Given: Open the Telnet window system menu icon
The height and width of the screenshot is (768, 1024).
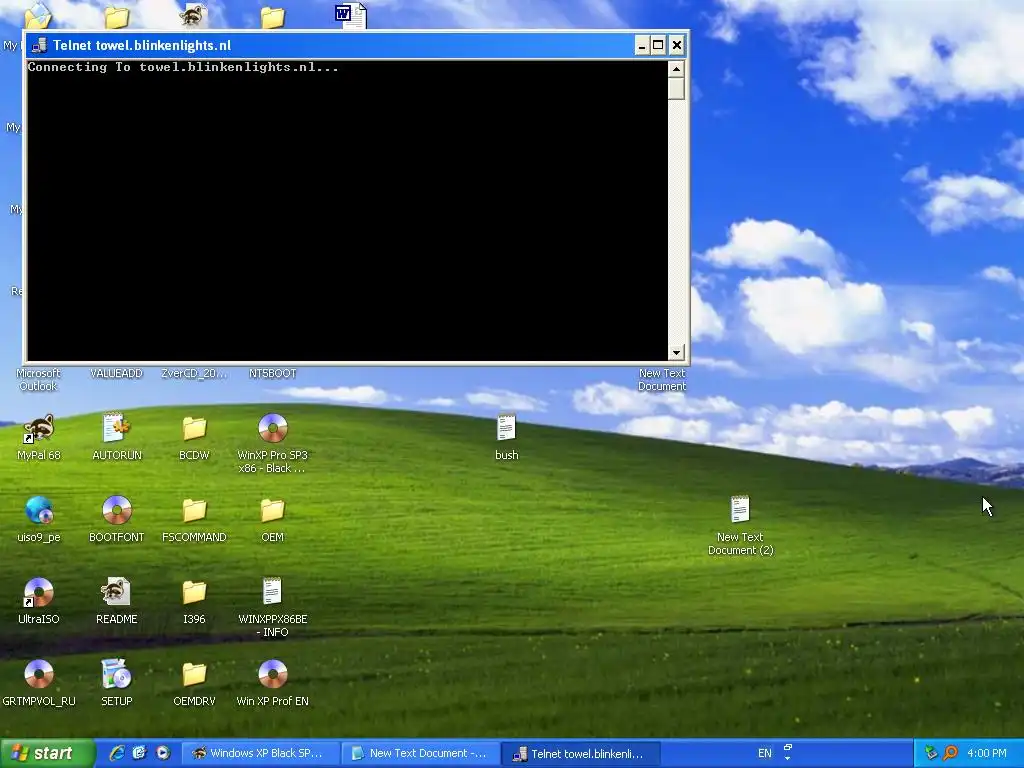Looking at the screenshot, I should (x=39, y=45).
